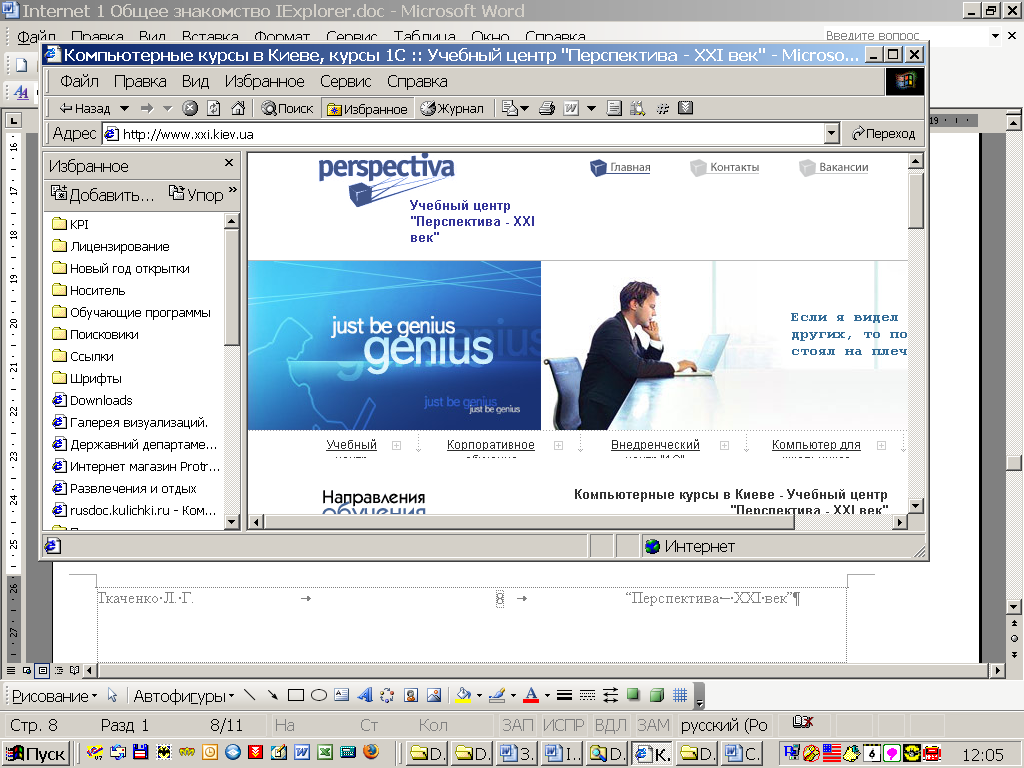
Task: Open browser Избранное menu
Action: tap(264, 81)
